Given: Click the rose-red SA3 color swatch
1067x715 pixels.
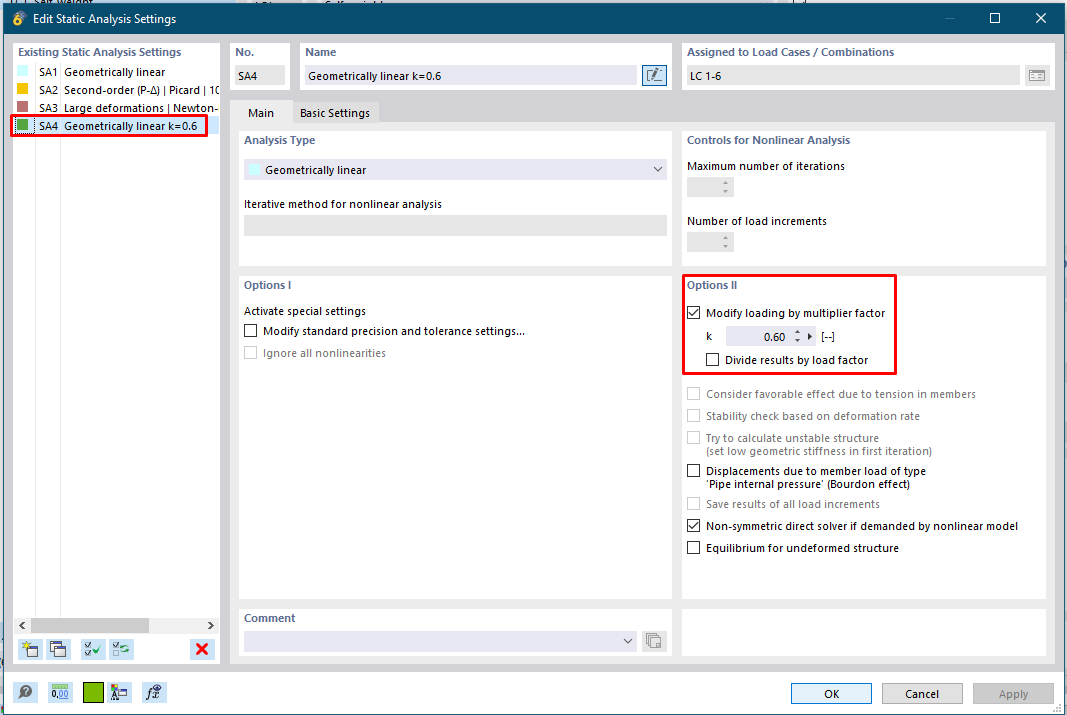Looking at the screenshot, I should [22, 107].
